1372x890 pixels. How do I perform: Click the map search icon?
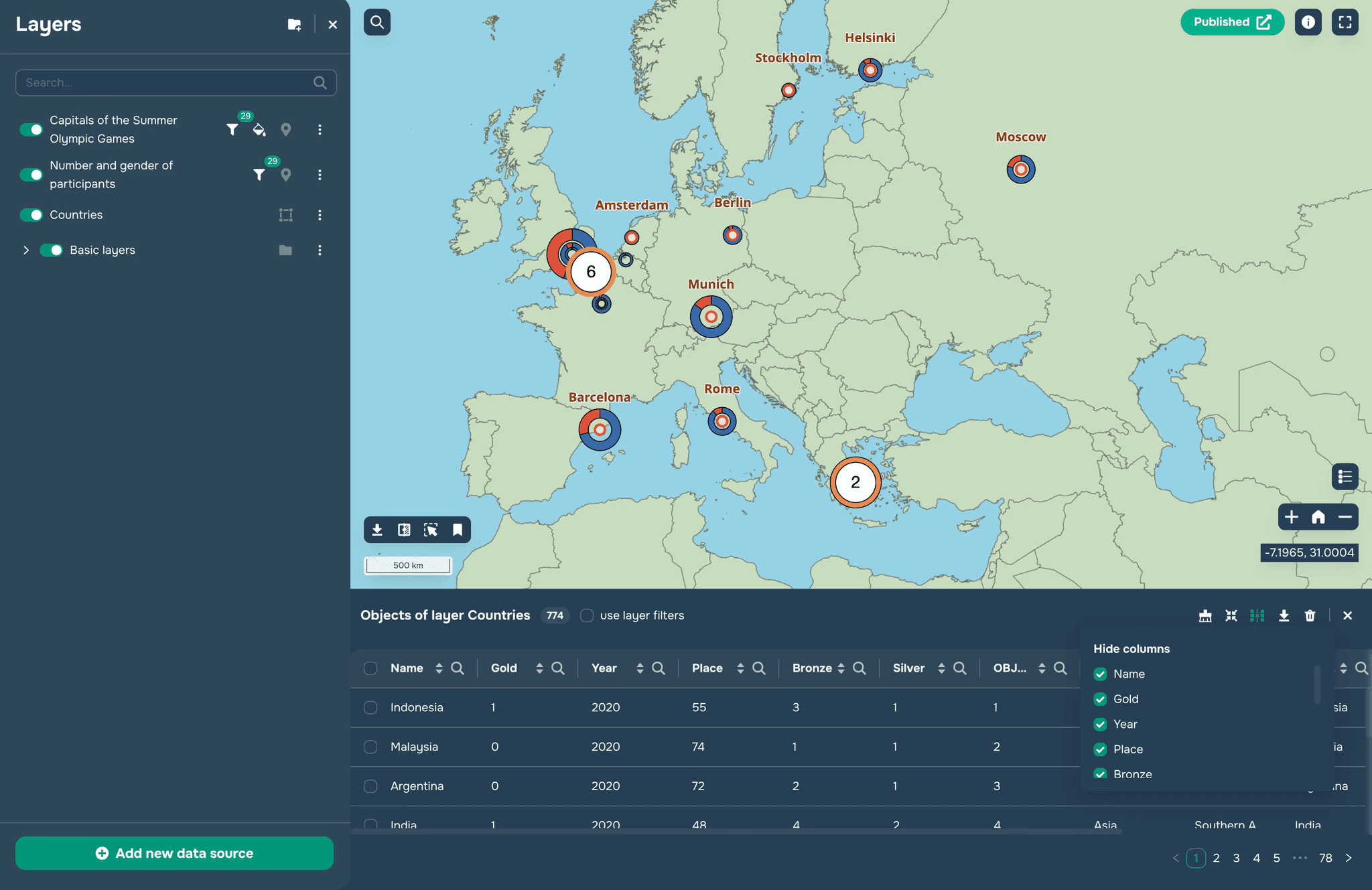(377, 23)
